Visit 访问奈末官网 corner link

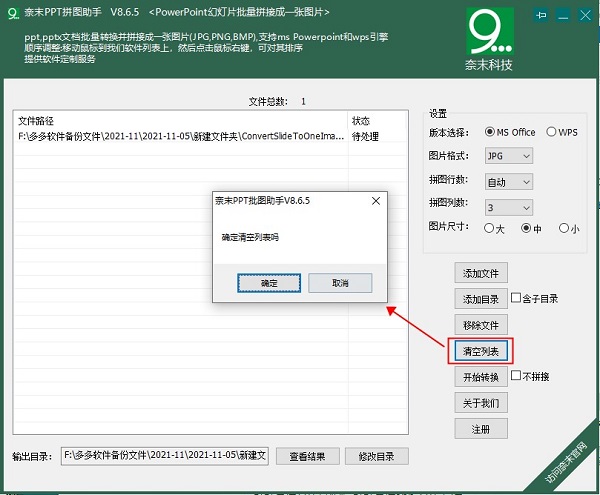(565, 462)
